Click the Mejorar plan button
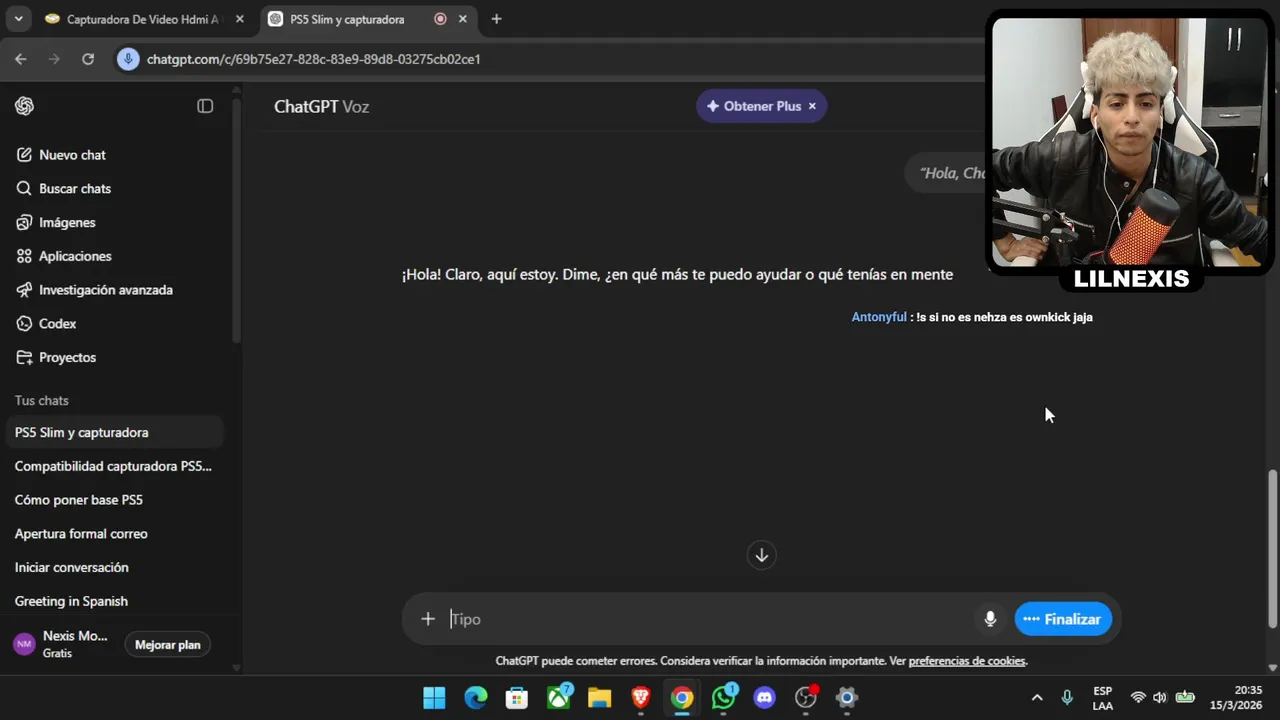The height and width of the screenshot is (720, 1280). pyautogui.click(x=168, y=645)
